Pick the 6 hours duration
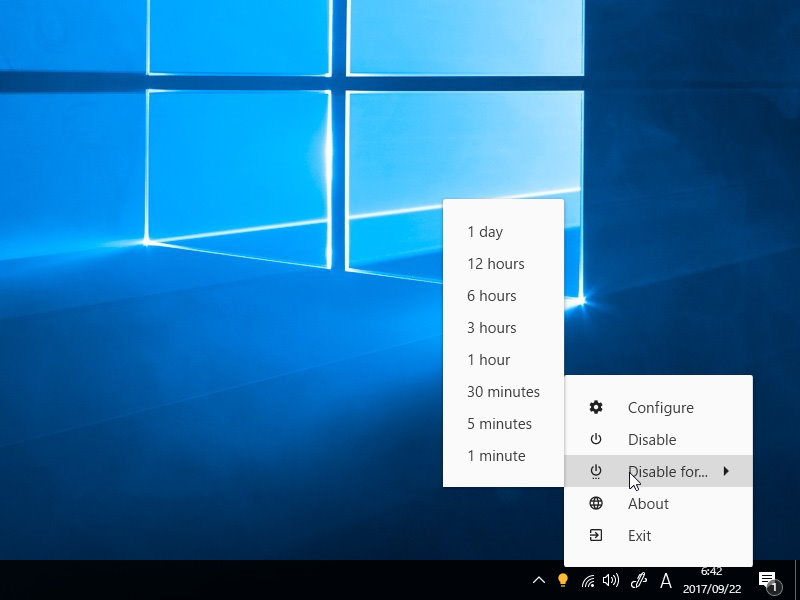Viewport: 800px width, 600px height. point(504,296)
